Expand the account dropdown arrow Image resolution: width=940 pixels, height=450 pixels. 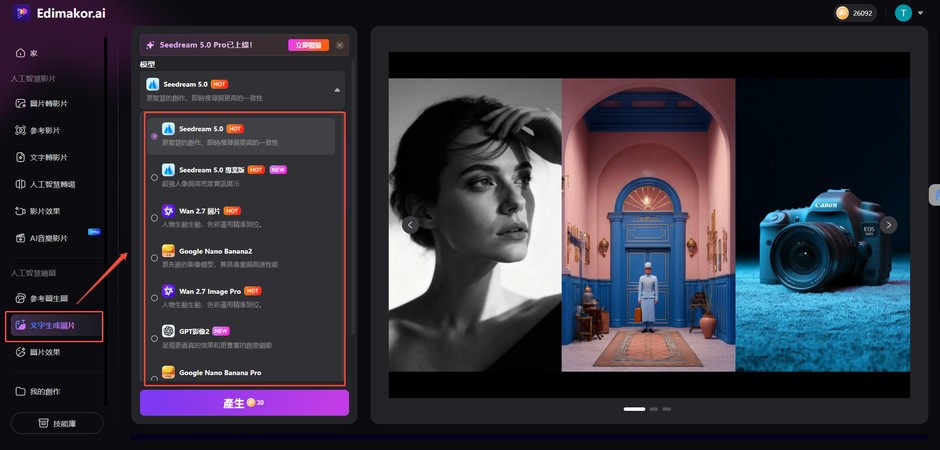(x=920, y=13)
